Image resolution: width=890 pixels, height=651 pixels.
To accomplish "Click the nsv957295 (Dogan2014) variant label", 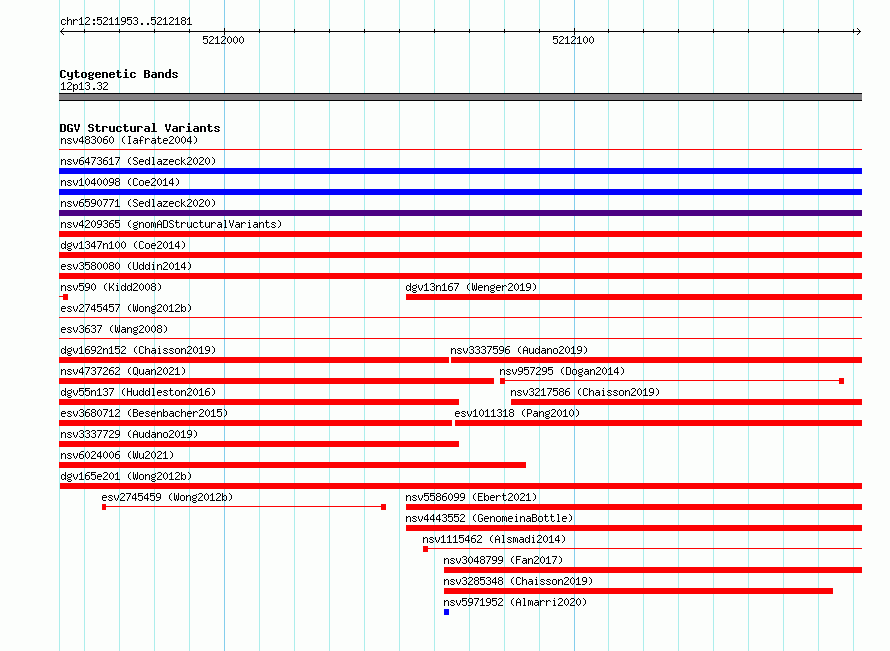I will pyautogui.click(x=562, y=371).
